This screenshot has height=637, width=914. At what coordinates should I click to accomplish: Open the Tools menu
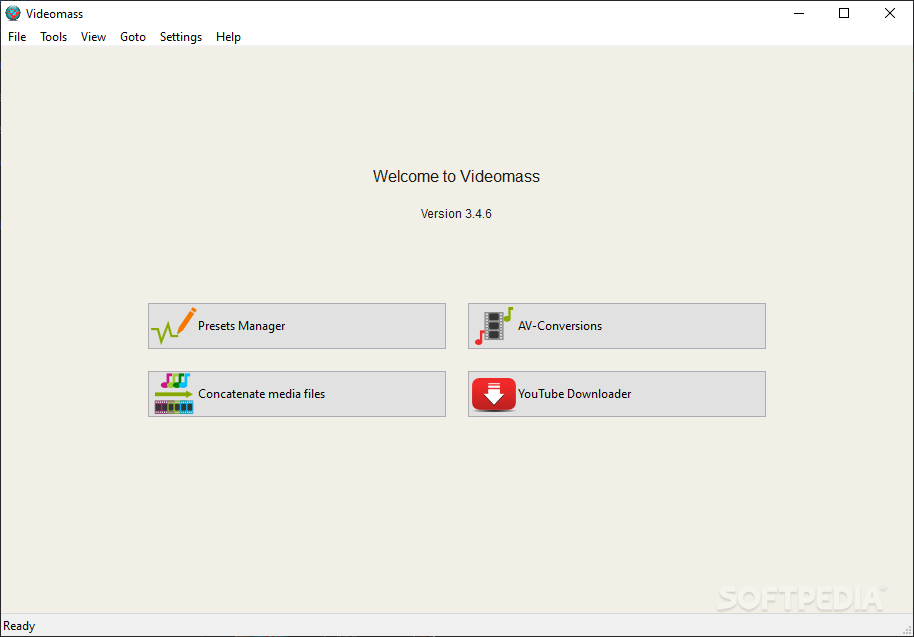[x=54, y=37]
